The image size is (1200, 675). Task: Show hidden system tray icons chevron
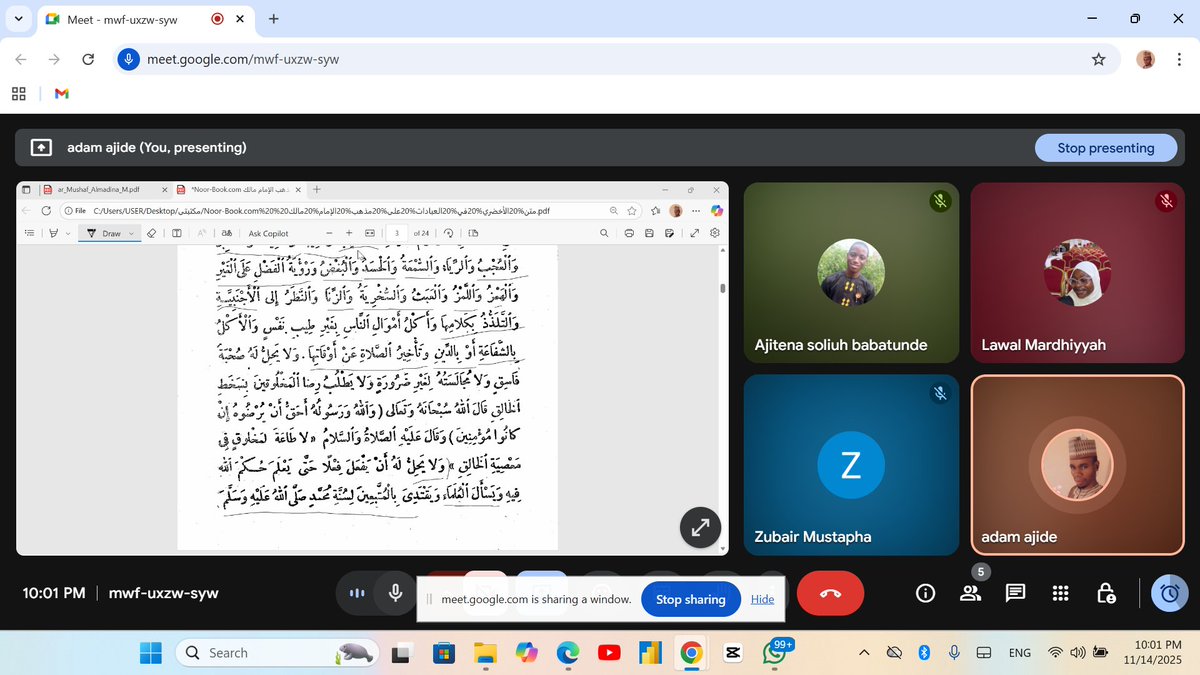point(864,652)
